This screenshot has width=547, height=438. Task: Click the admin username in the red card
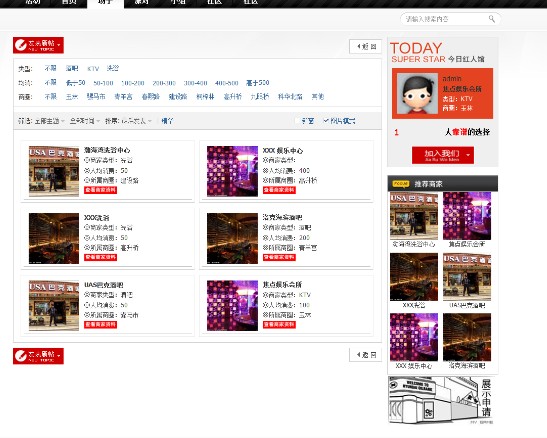click(452, 78)
